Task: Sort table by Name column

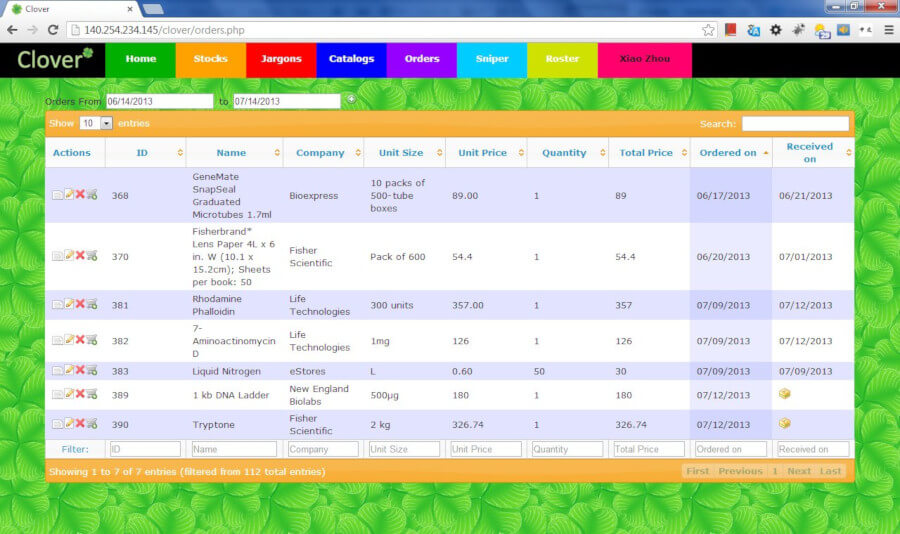Action: pos(234,153)
